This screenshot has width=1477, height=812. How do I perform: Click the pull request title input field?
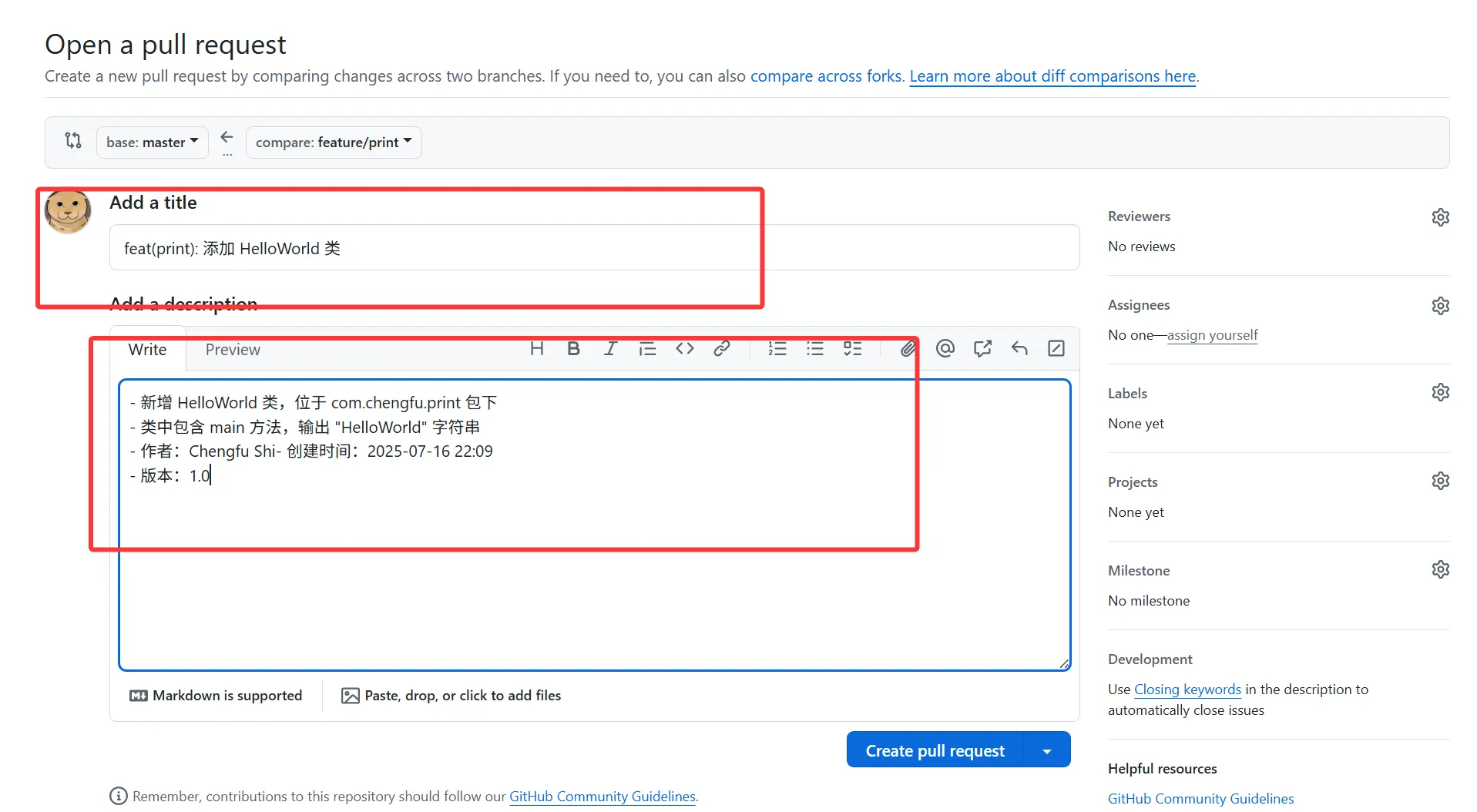pos(594,248)
